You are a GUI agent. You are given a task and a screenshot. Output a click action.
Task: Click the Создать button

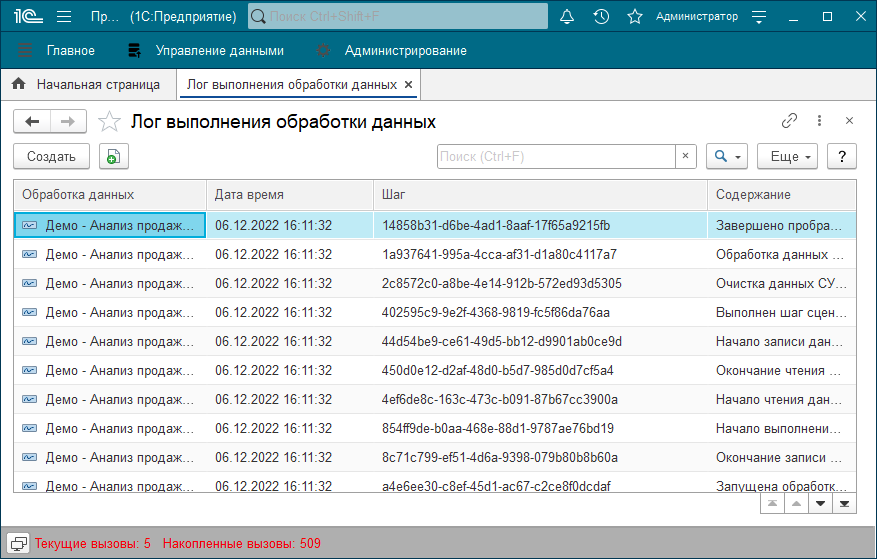coord(51,156)
